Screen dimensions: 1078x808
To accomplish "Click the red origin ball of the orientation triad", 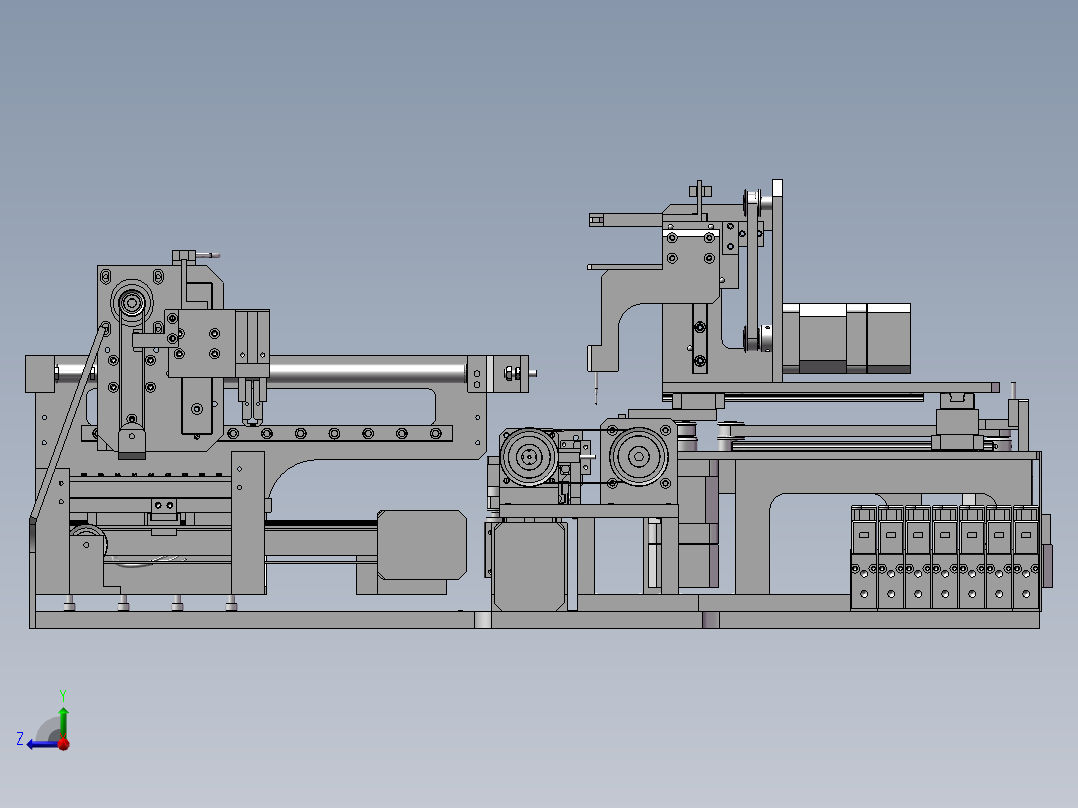I will click(64, 744).
